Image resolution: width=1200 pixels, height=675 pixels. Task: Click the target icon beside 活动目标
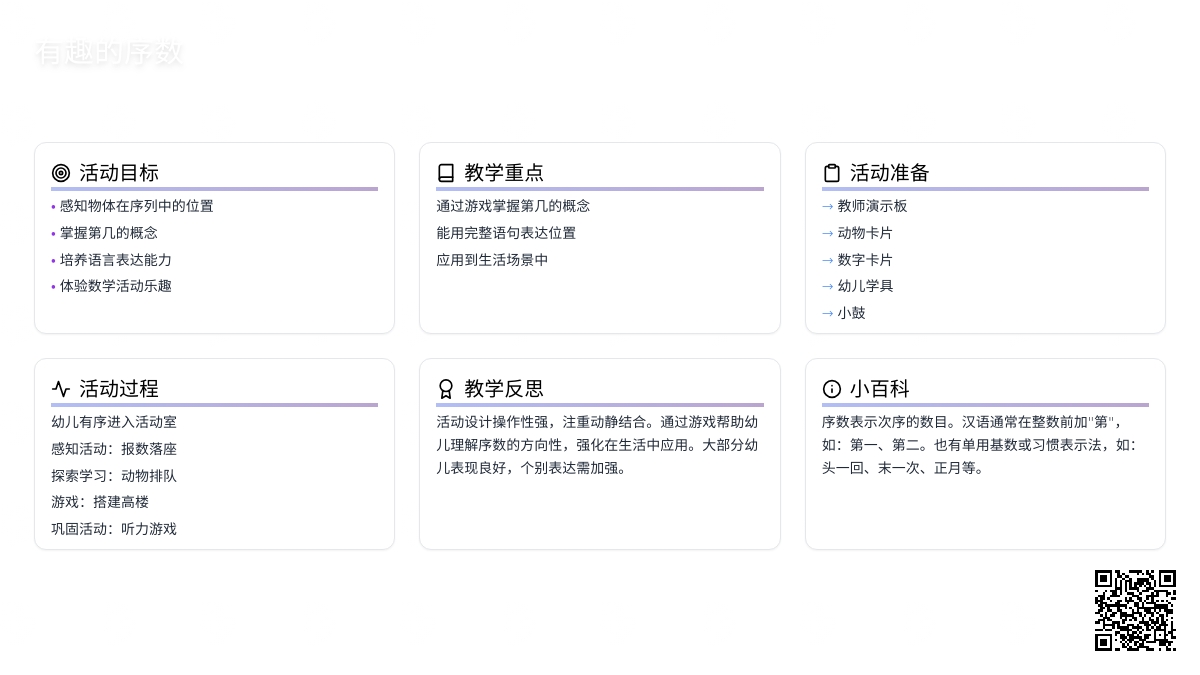tap(61, 173)
